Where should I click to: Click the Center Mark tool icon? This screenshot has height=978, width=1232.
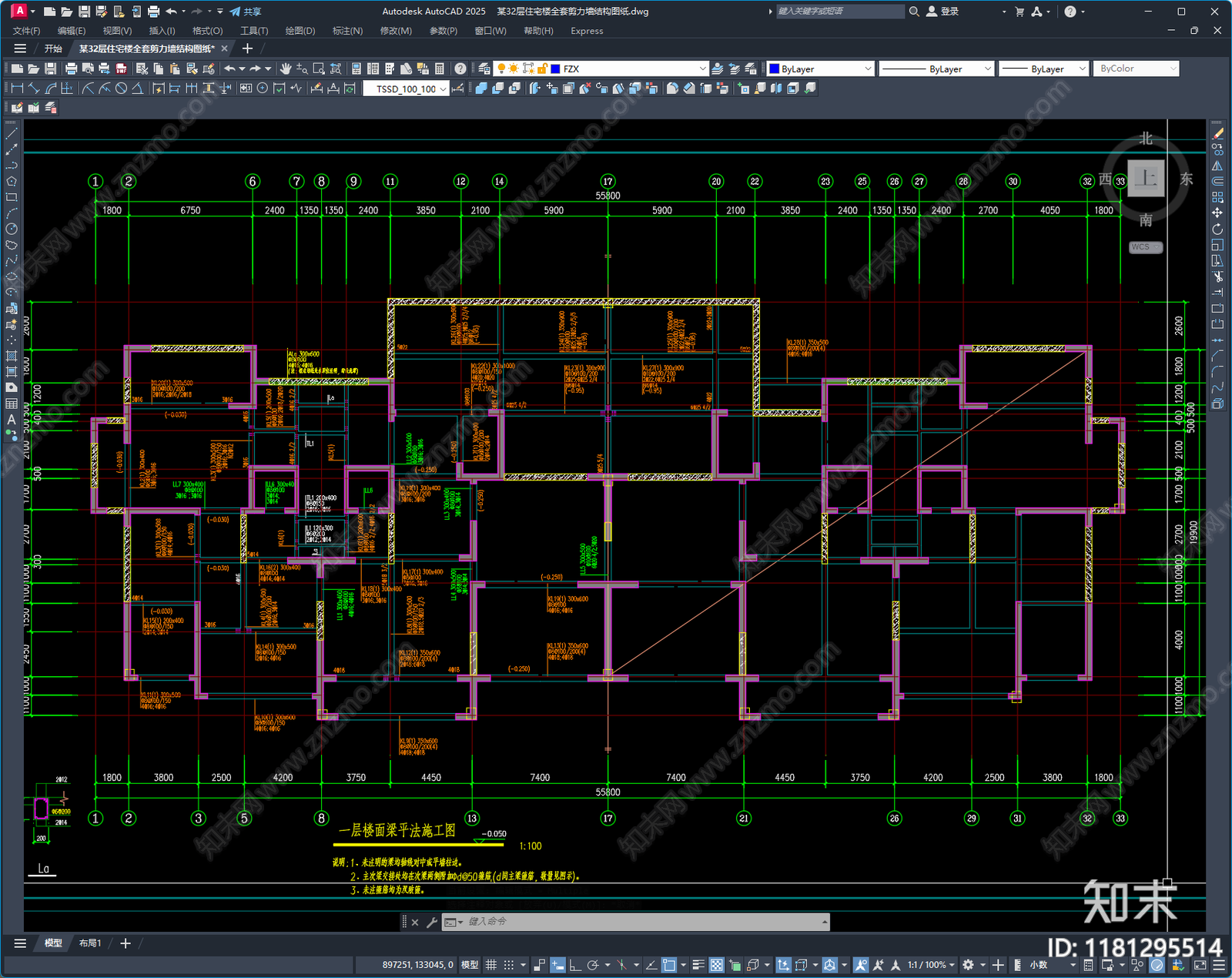tap(262, 89)
